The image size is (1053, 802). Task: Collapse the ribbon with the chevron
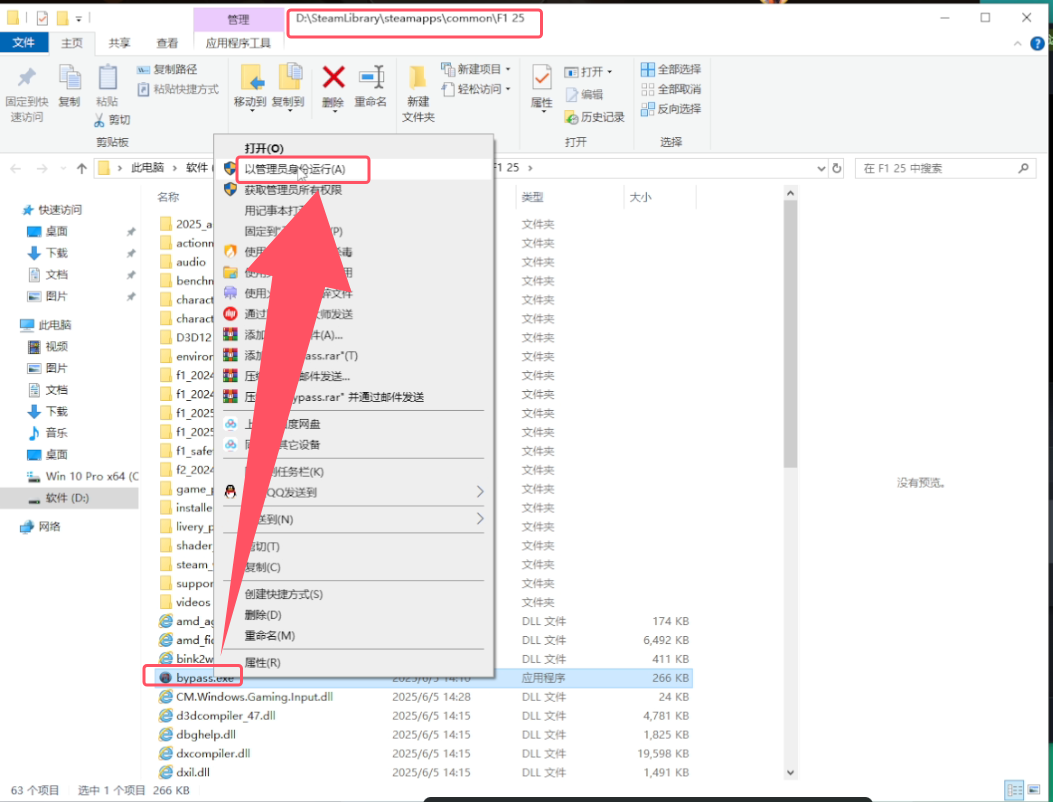1018,44
